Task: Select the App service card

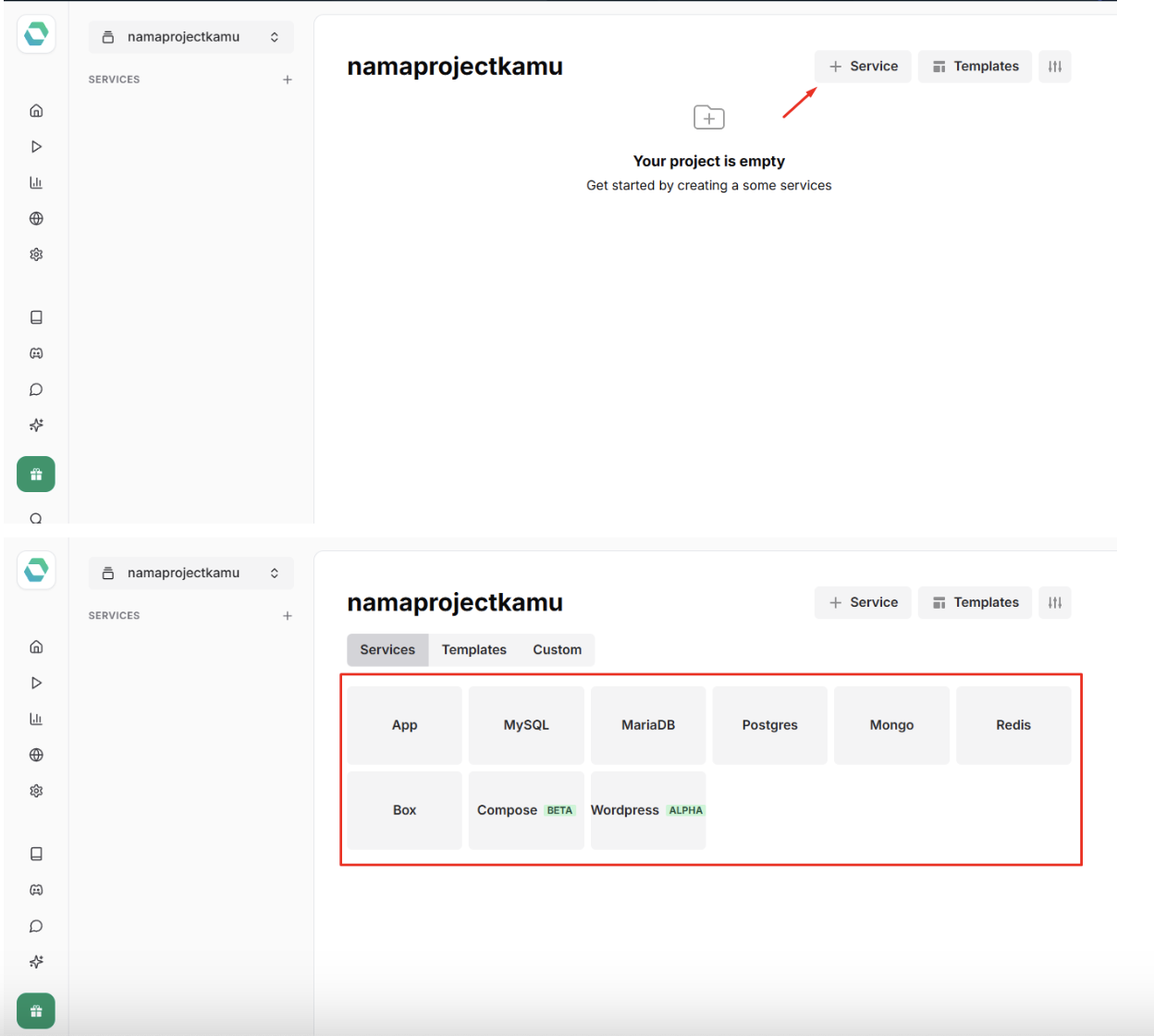Action: [405, 725]
